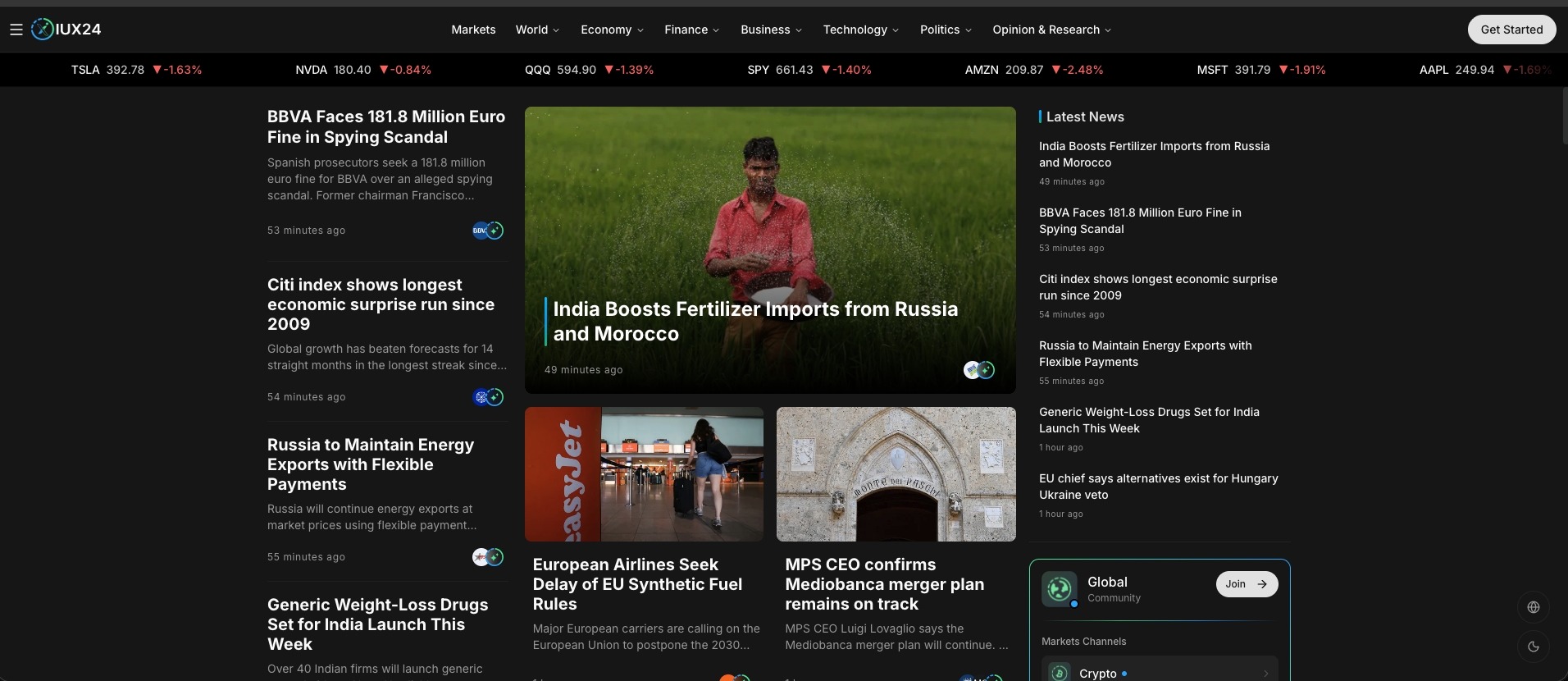The width and height of the screenshot is (1568, 681).
Task: Open BBVA Faces 181.8 Million Euro Fine headline
Action: click(386, 127)
